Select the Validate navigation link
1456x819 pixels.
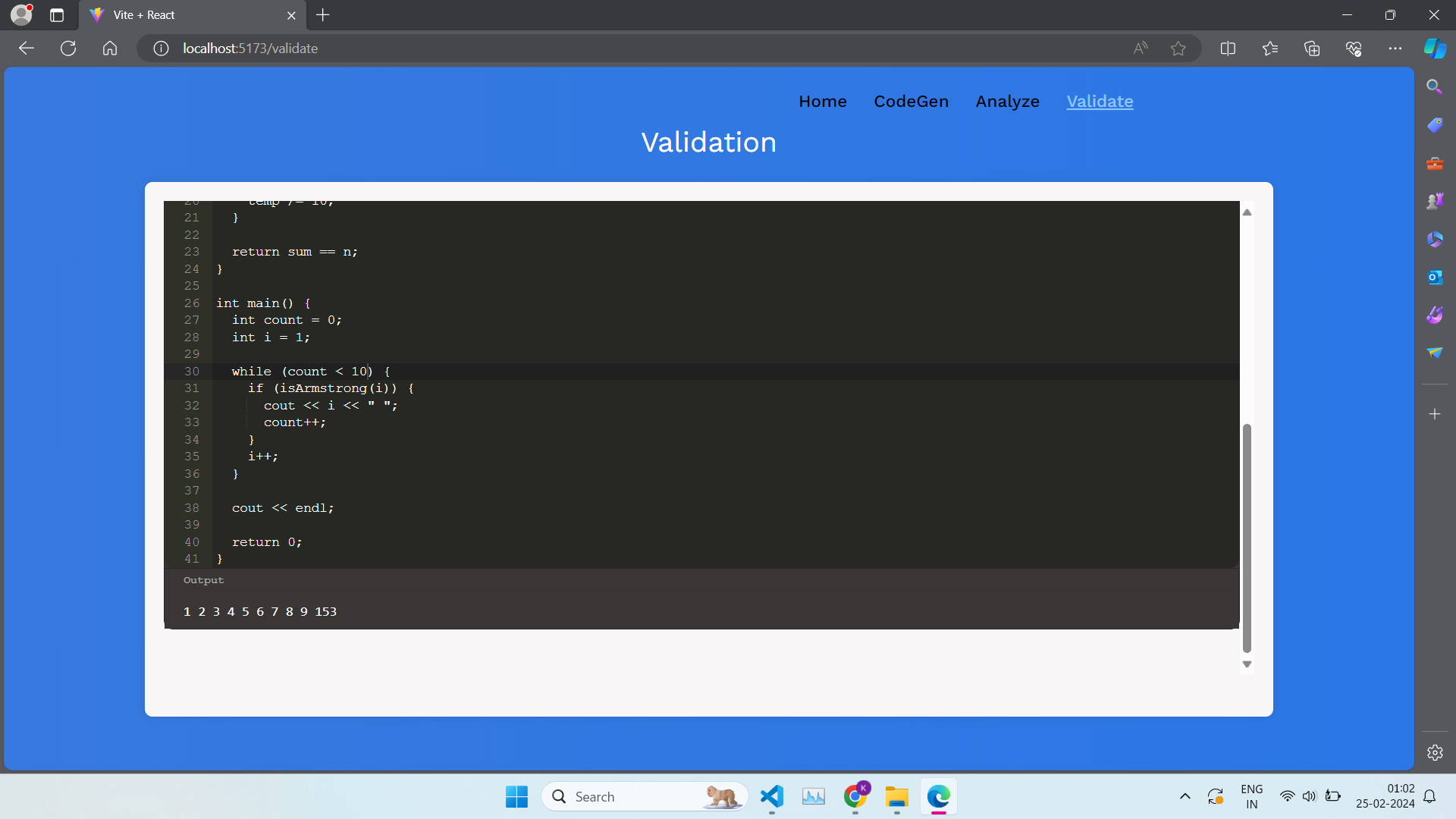(1100, 102)
